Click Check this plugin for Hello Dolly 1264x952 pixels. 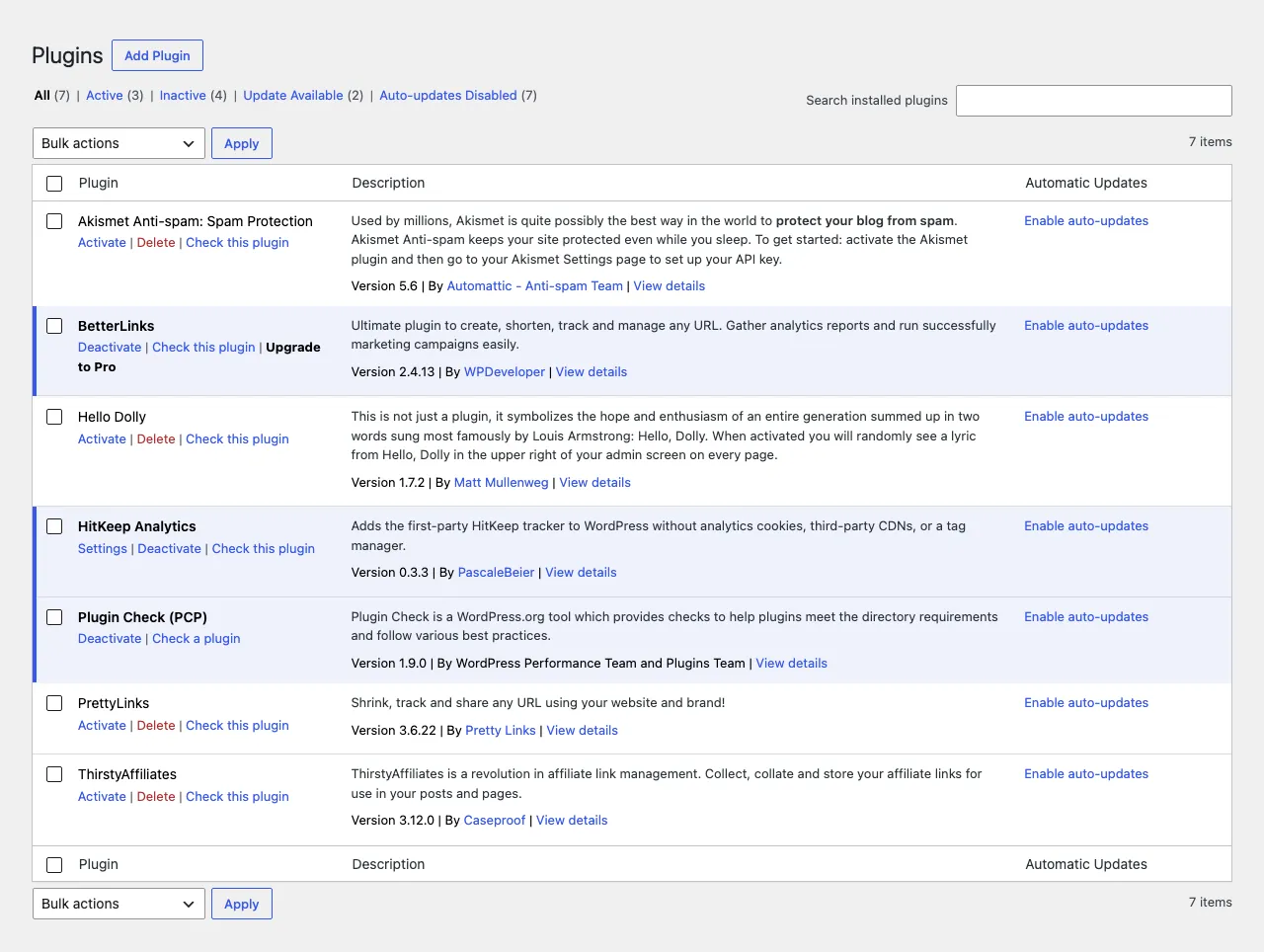[237, 439]
